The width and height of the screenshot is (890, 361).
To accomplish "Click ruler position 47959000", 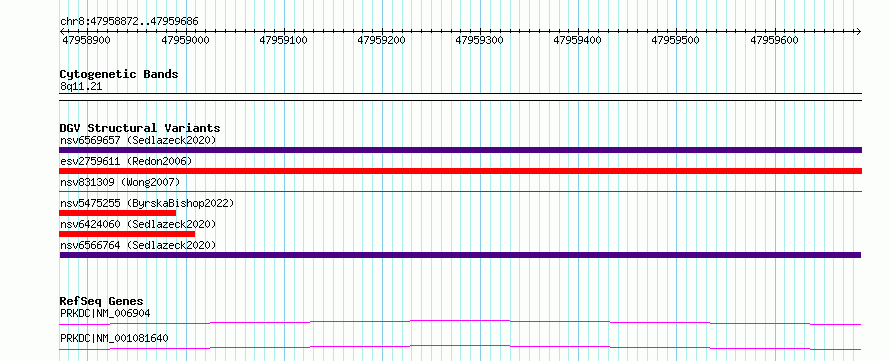I will click(x=185, y=40).
